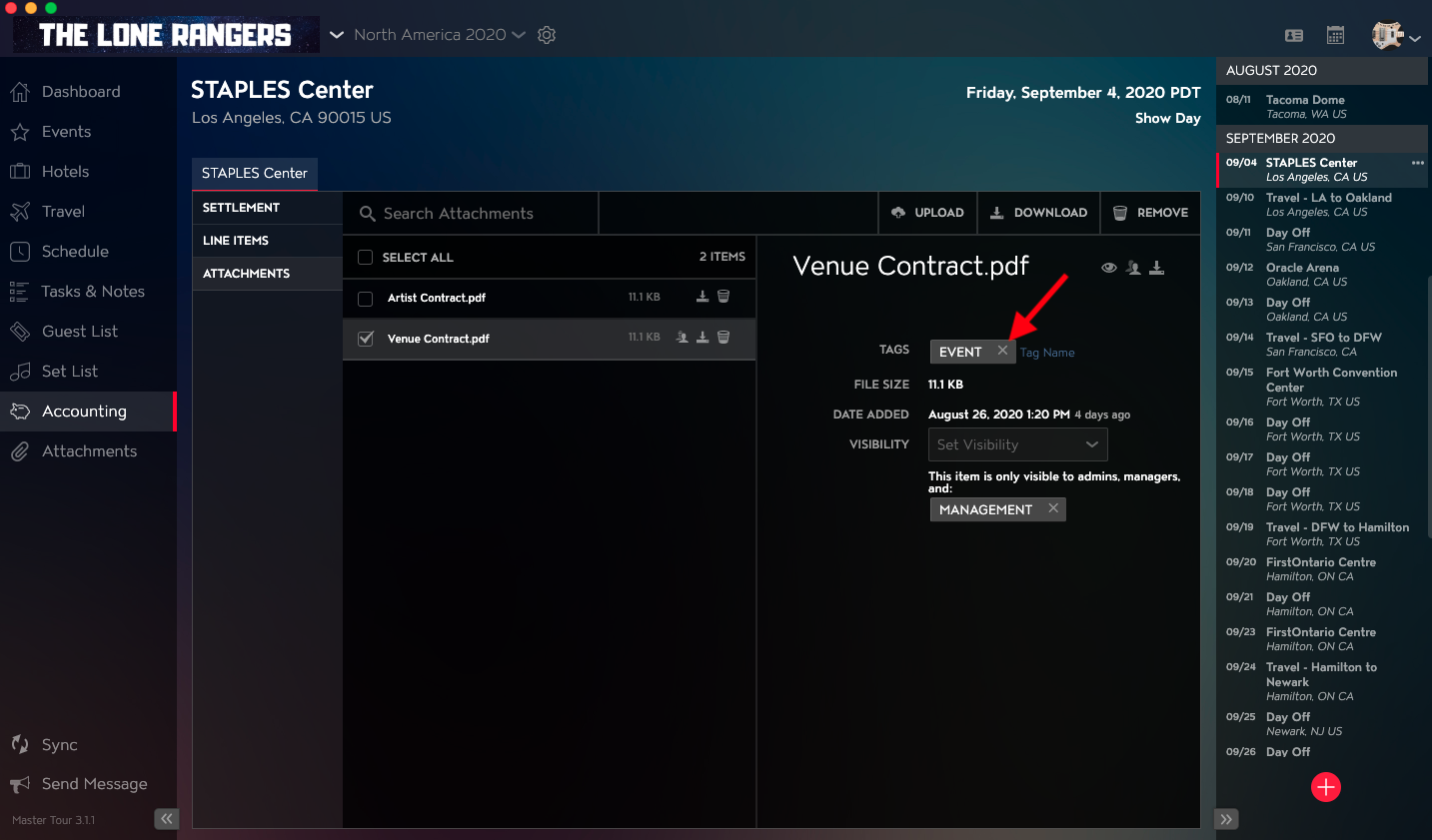
Task: Open the contact card icon in header
Action: (1294, 36)
